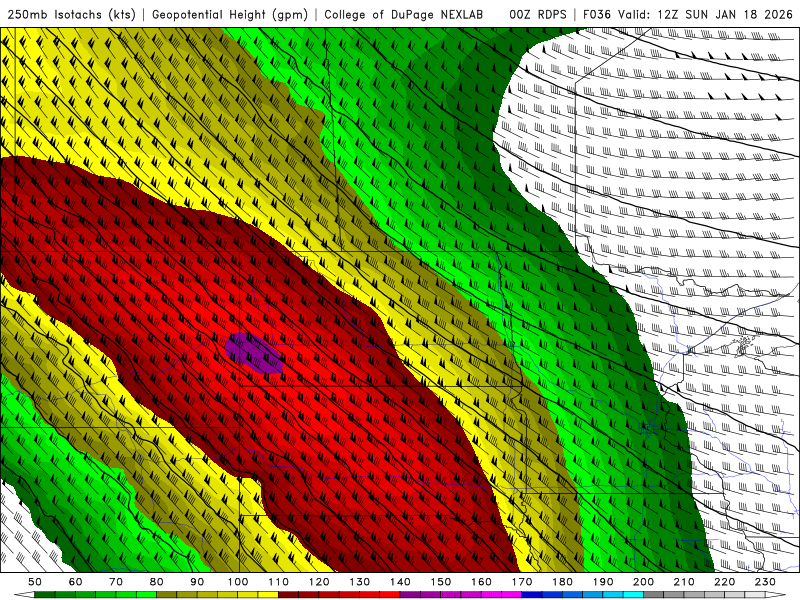Click the 200 label on the color scale

643,582
